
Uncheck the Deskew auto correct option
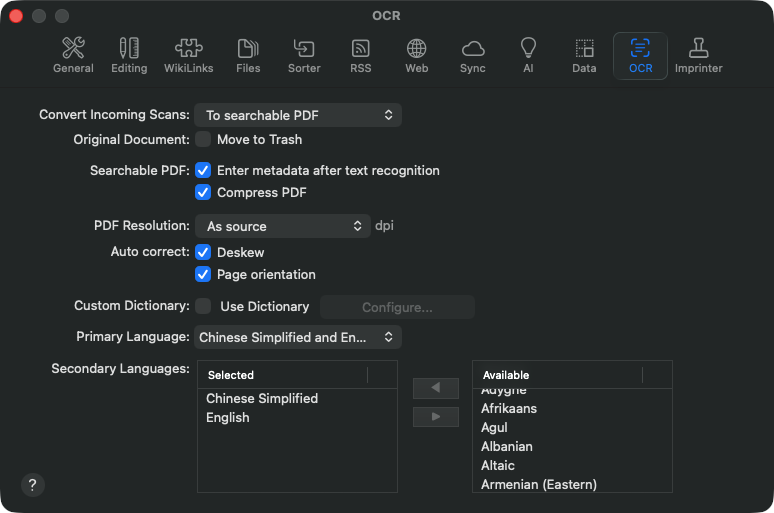tap(203, 252)
